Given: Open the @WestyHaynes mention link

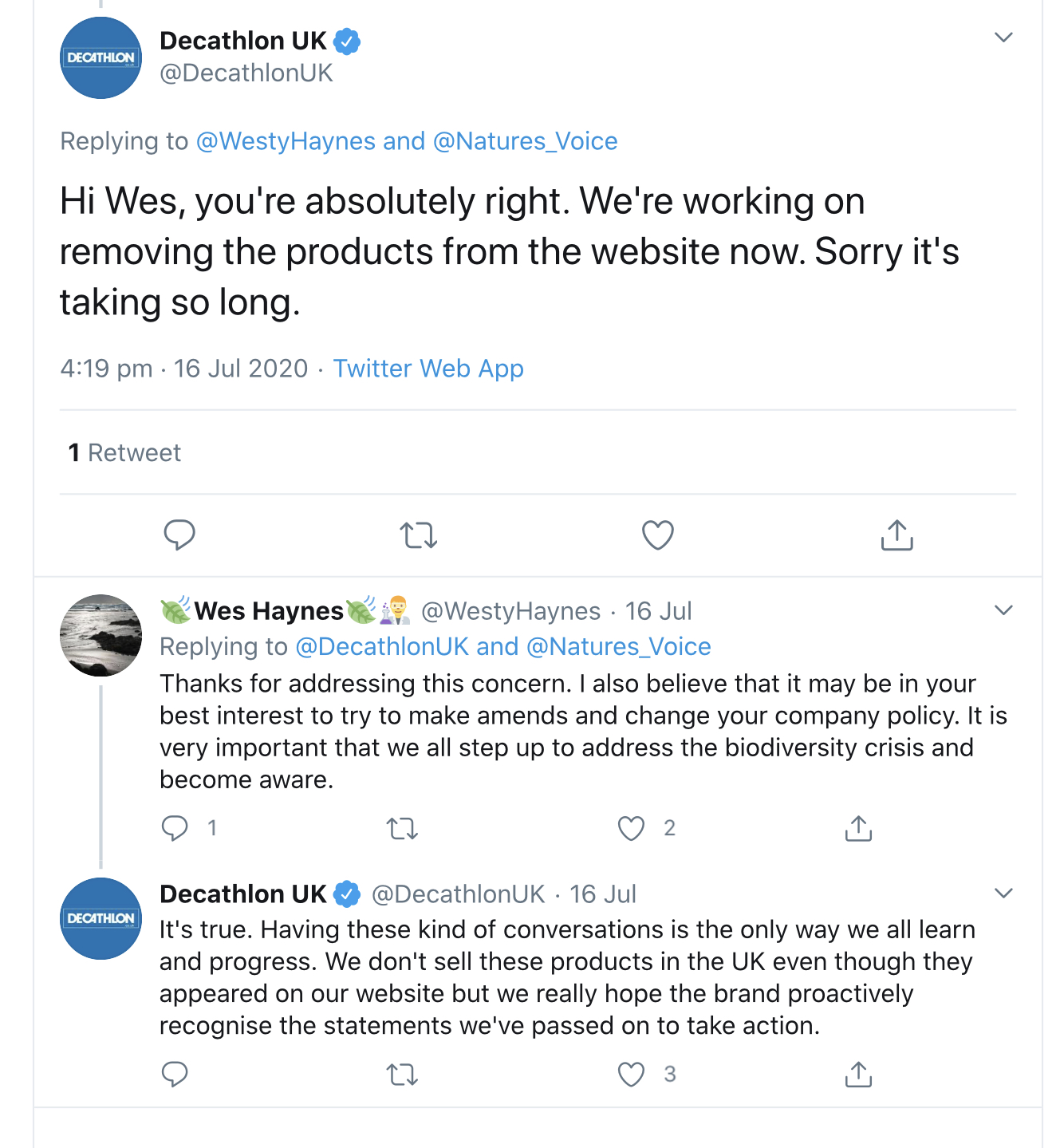Looking at the screenshot, I should coord(286,141).
